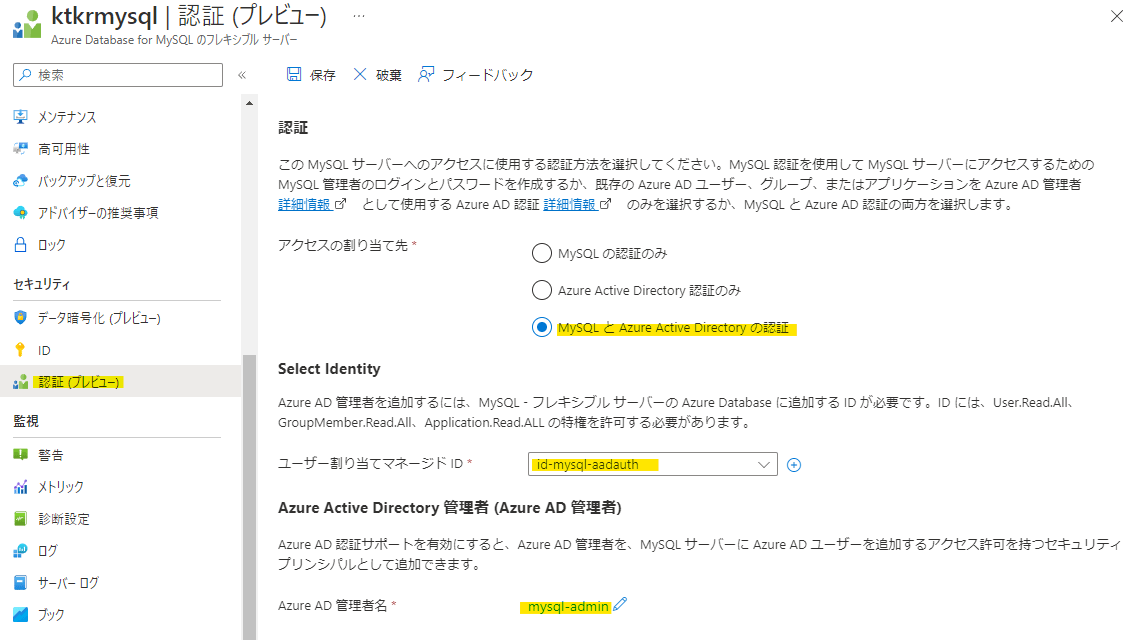Collapse the sidebar with double-chevron icon

pyautogui.click(x=242, y=75)
